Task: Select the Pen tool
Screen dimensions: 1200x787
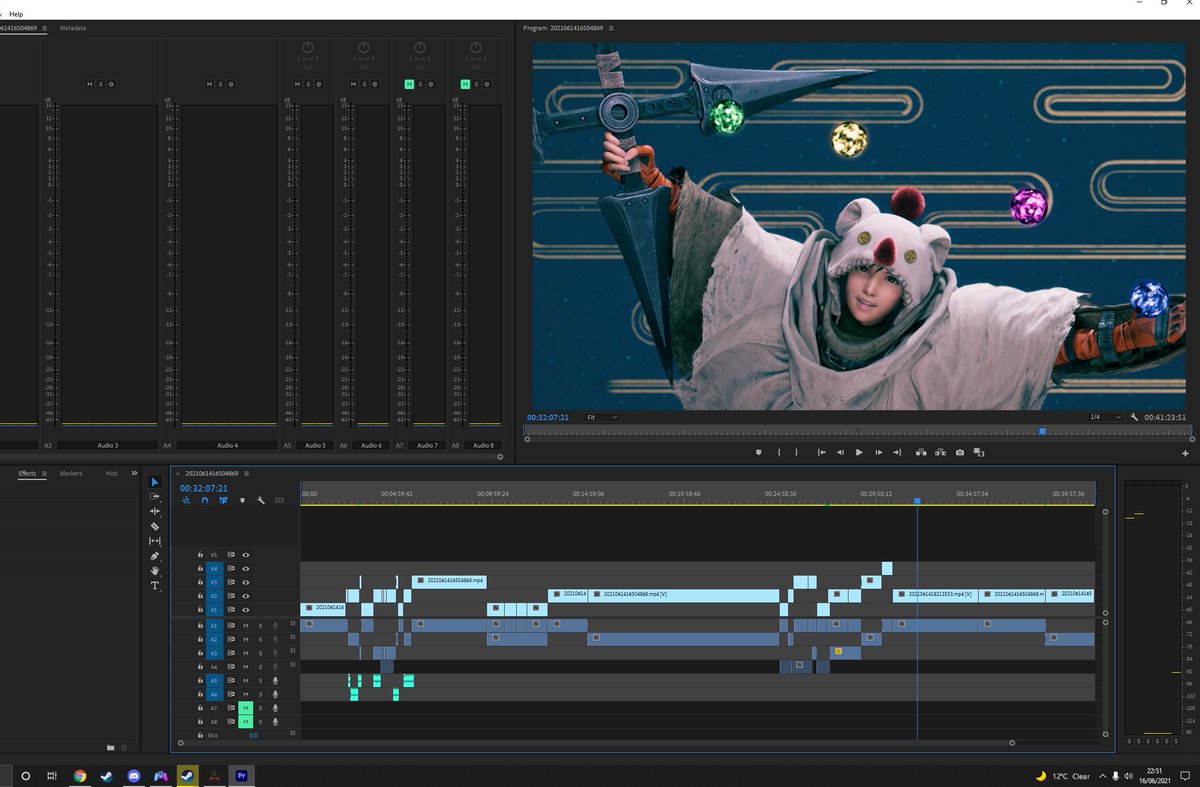Action: click(155, 556)
